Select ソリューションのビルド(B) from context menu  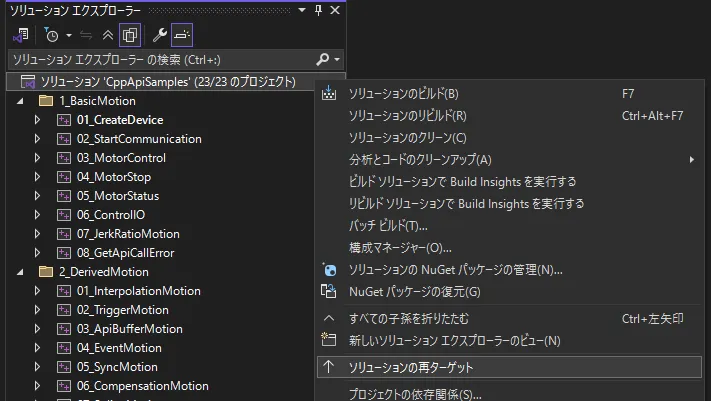[403, 93]
